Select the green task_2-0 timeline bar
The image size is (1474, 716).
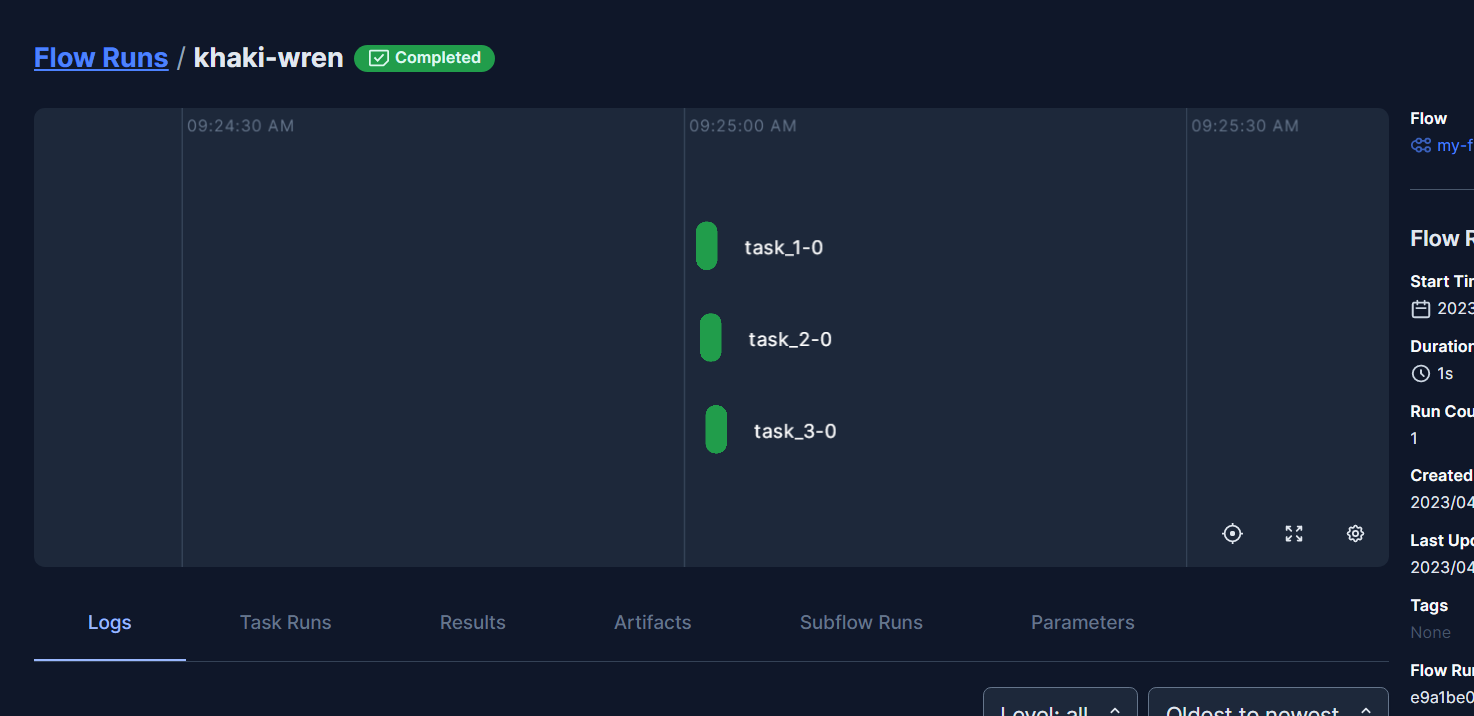click(x=711, y=338)
